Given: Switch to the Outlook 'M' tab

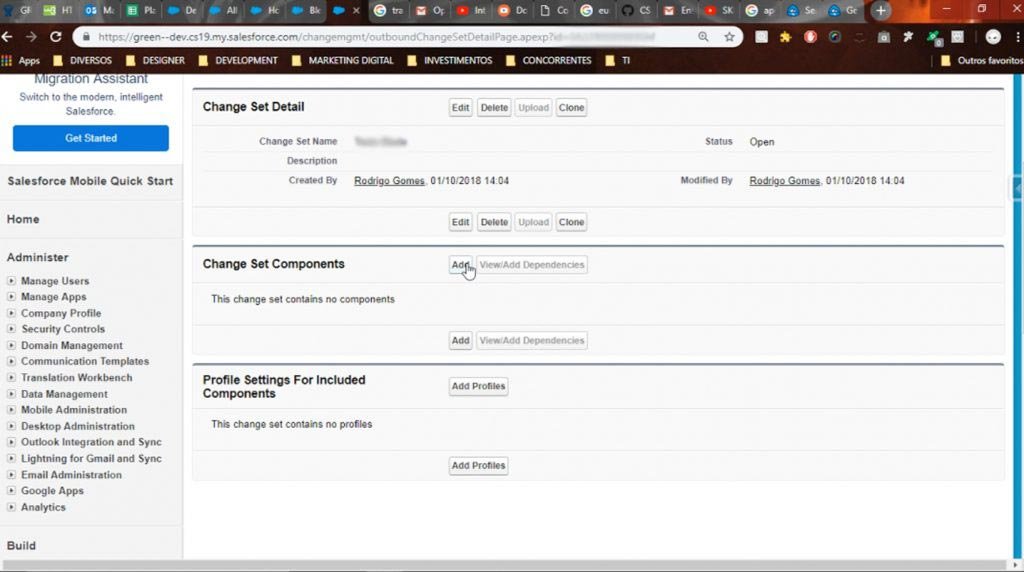Looking at the screenshot, I should pyautogui.click(x=99, y=10).
